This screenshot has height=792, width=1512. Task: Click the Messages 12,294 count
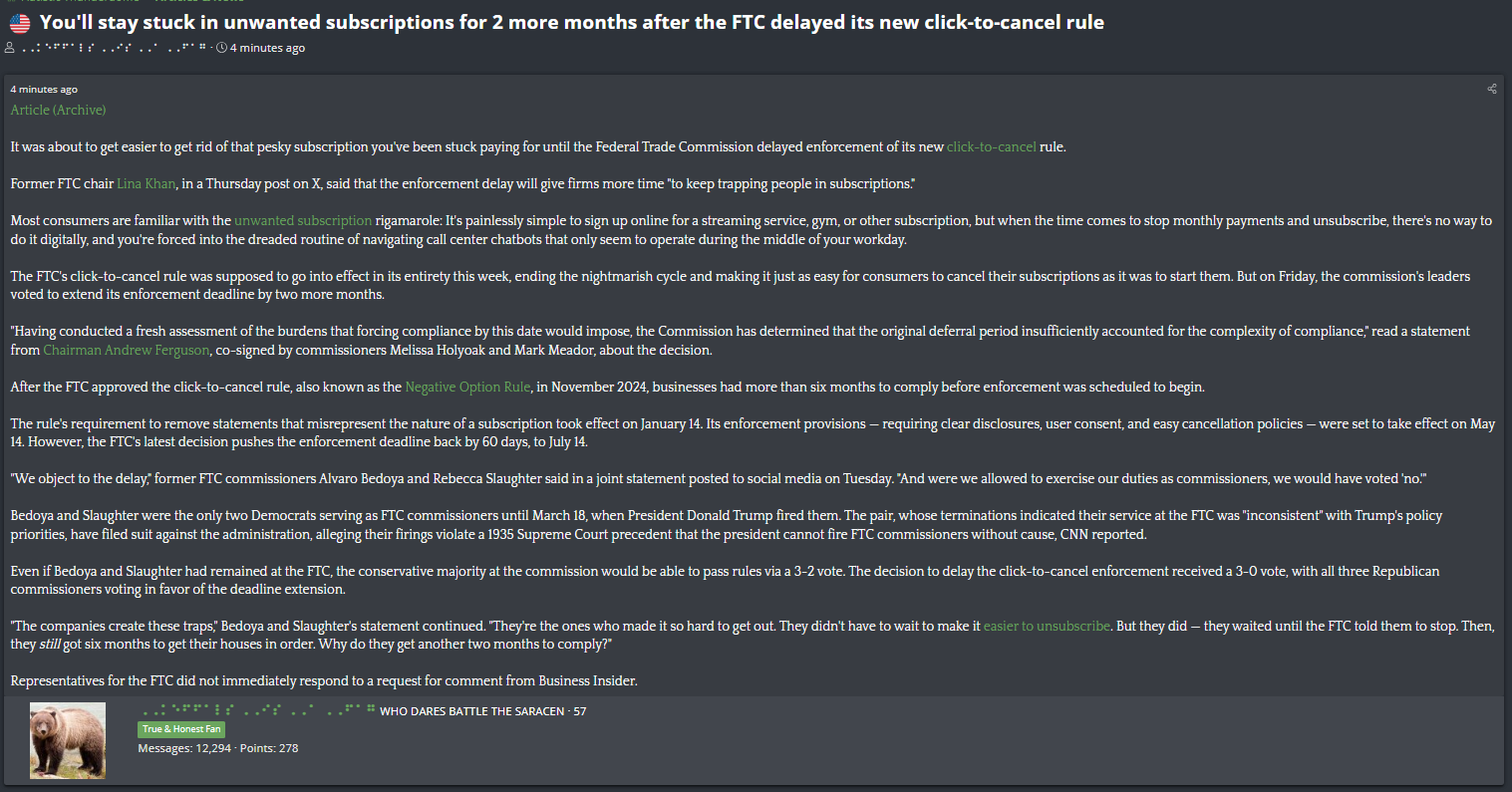(184, 748)
